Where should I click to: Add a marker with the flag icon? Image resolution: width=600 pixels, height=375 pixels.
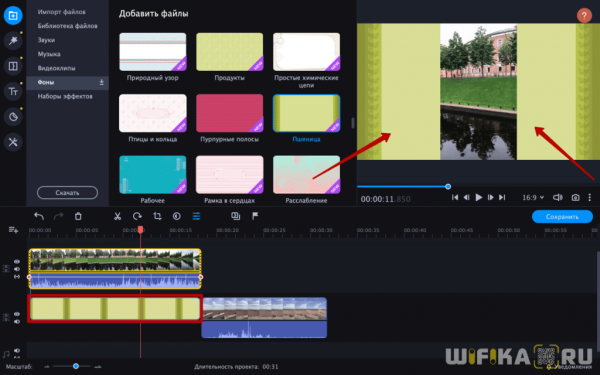pos(255,216)
